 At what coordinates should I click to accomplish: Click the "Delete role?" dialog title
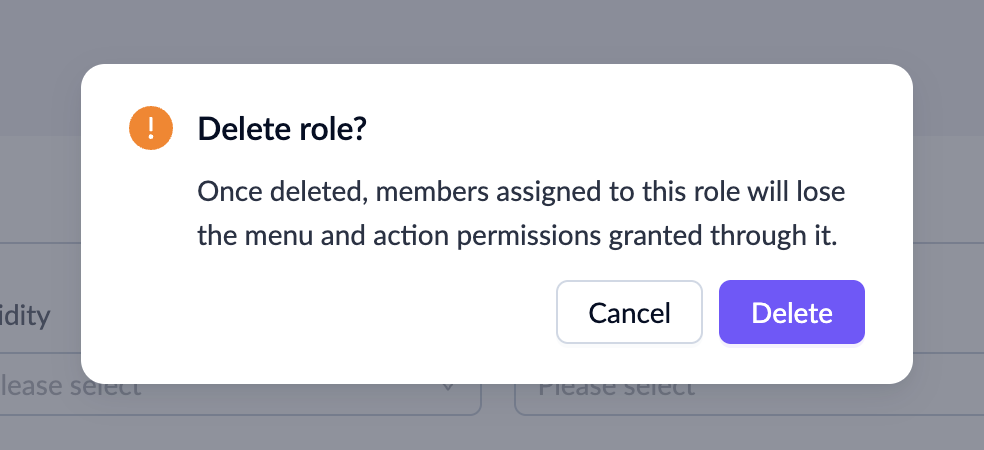tap(282, 129)
